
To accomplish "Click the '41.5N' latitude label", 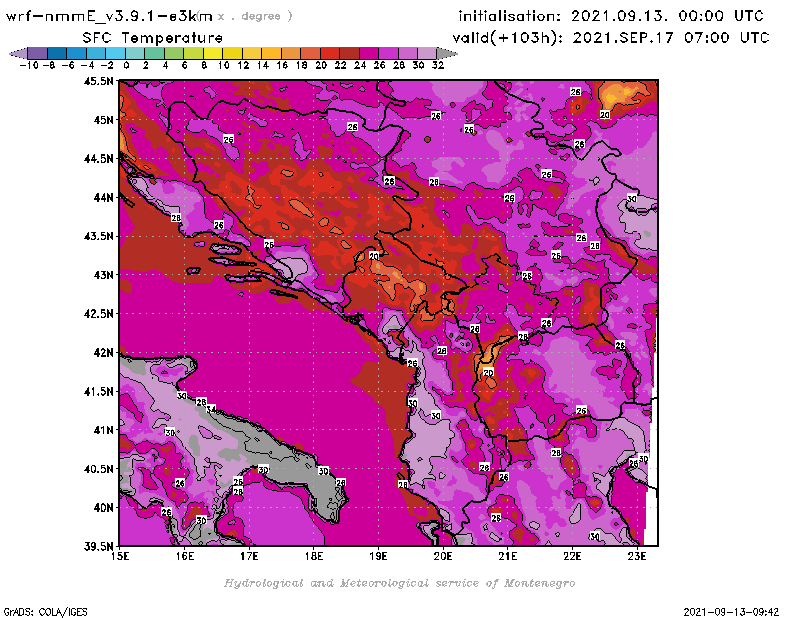I will coord(98,391).
